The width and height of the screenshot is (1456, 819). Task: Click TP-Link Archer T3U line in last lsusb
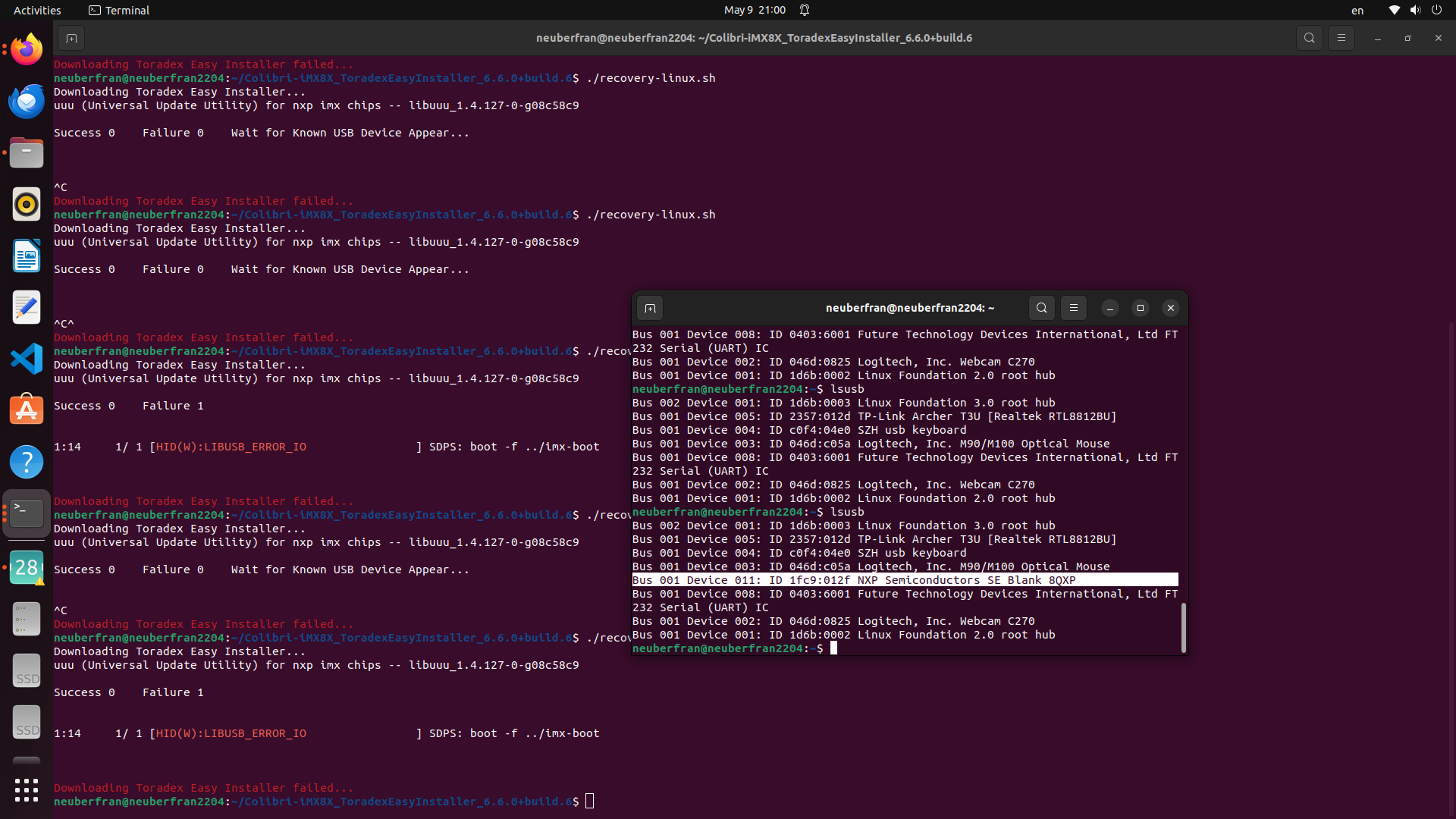pyautogui.click(x=874, y=539)
